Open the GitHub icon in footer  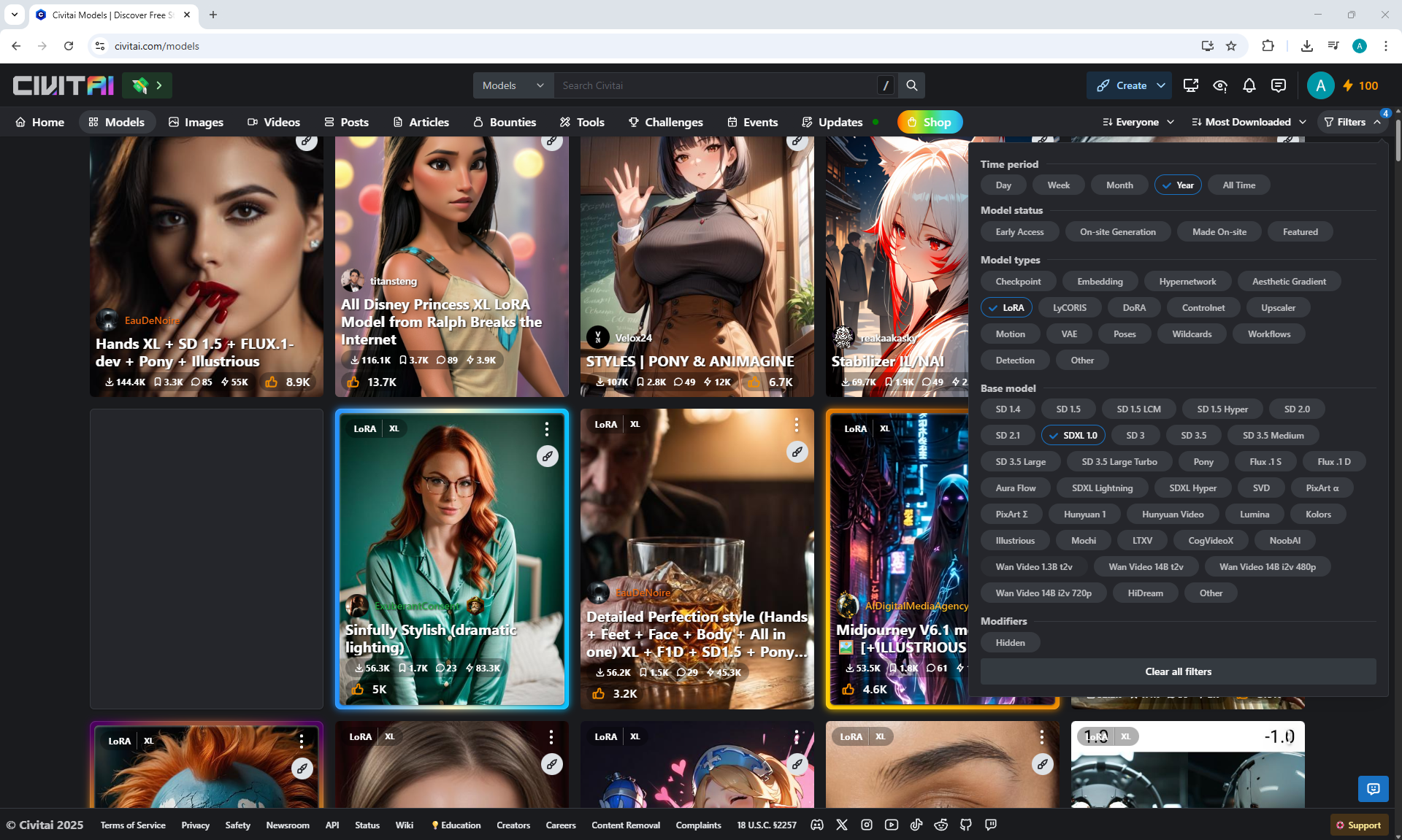pyautogui.click(x=966, y=825)
